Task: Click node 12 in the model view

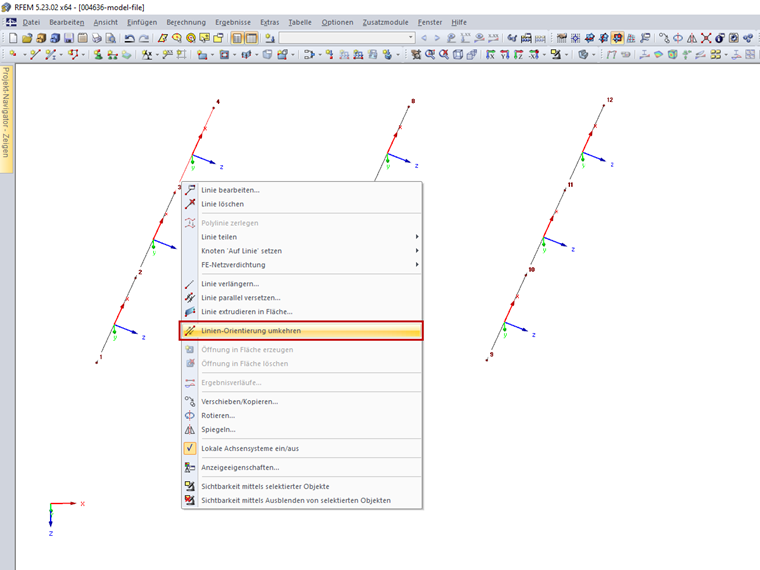Action: point(604,105)
